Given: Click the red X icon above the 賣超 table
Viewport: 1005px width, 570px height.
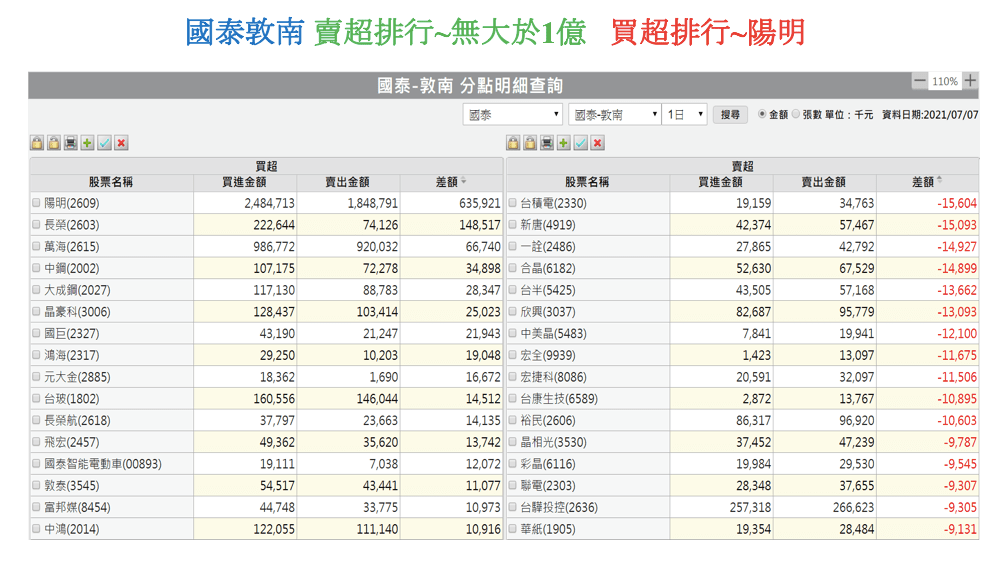Looking at the screenshot, I should coord(598,143).
